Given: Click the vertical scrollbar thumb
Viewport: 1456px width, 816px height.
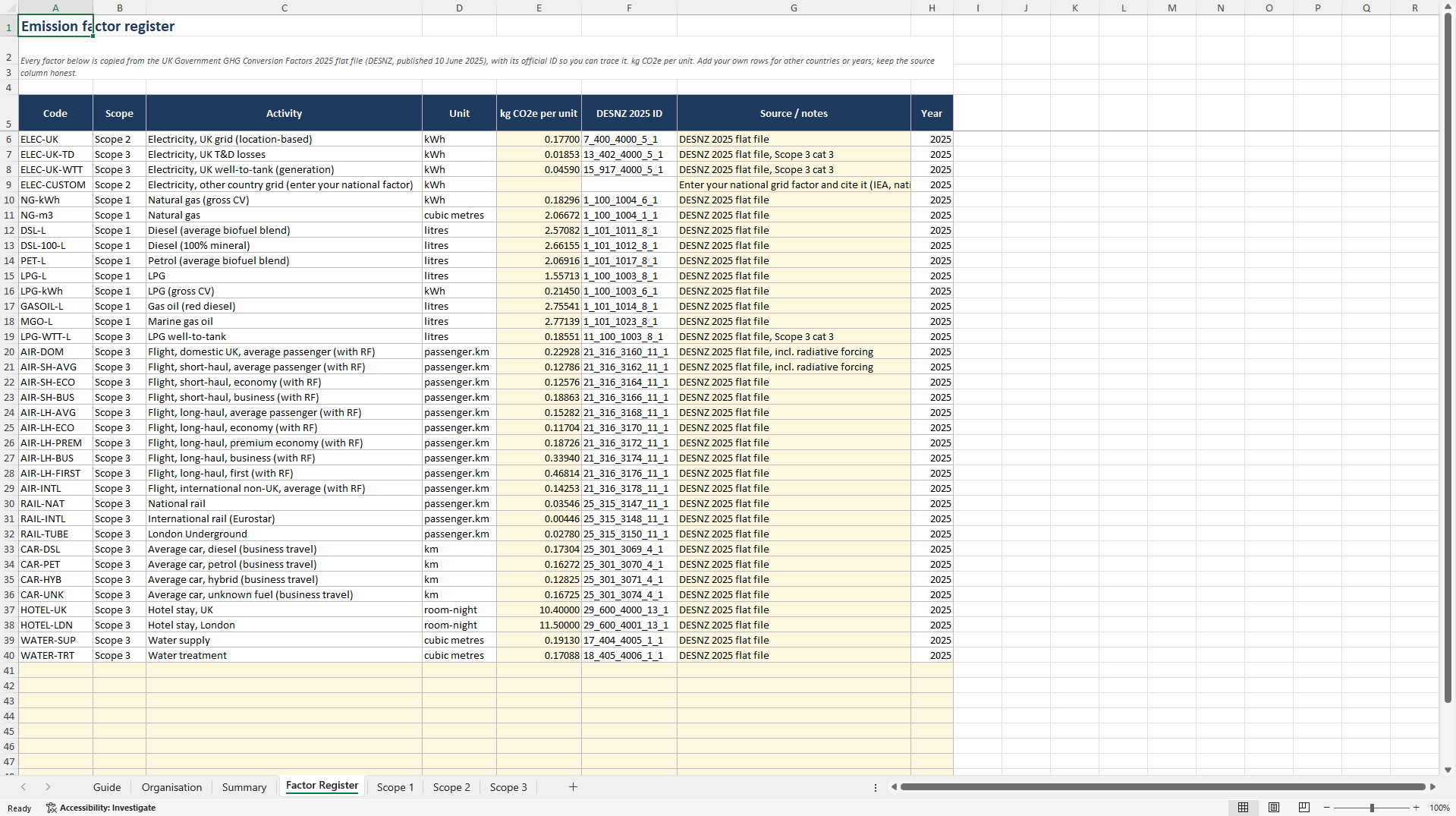Looking at the screenshot, I should [x=1448, y=357].
